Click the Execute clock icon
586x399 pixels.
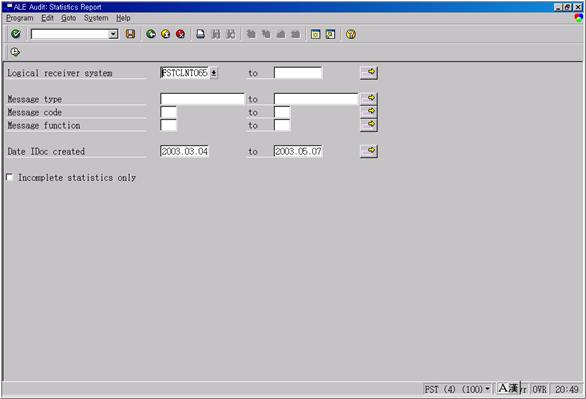click(15, 52)
